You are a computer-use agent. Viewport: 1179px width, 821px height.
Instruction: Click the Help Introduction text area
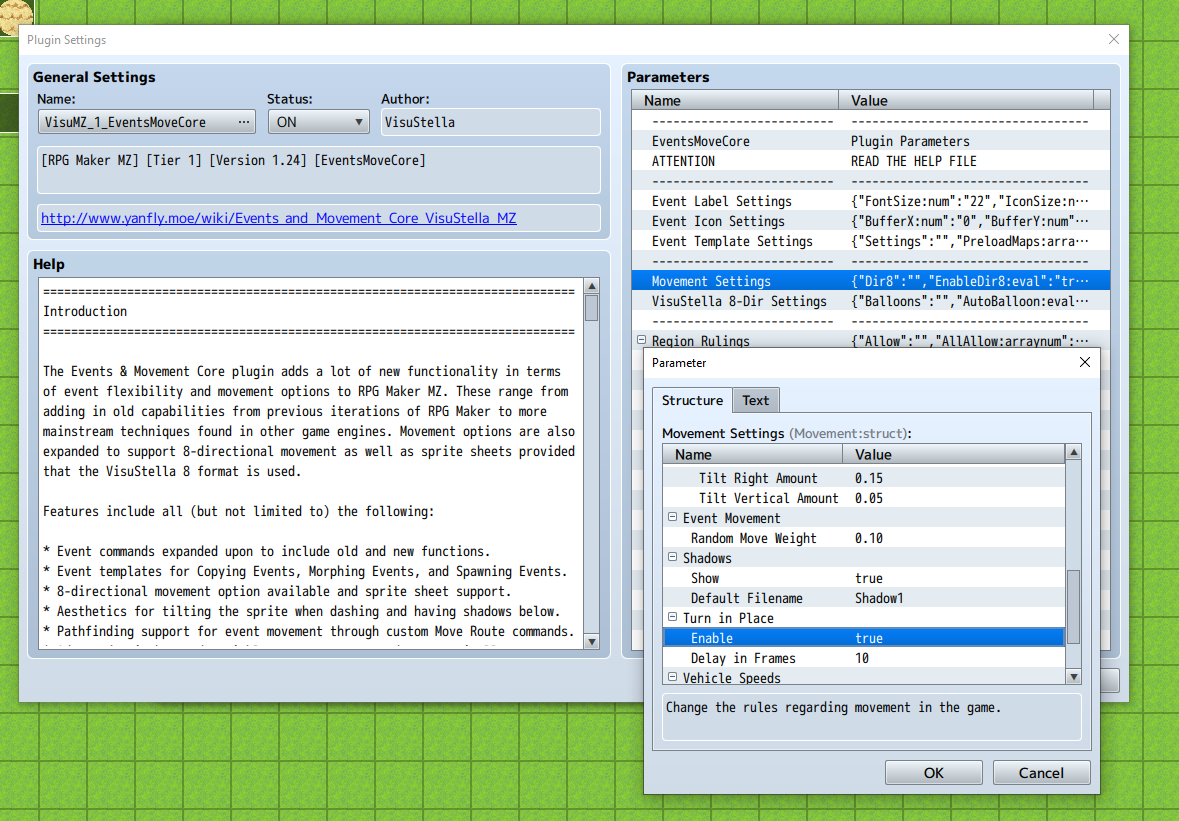pos(311,464)
